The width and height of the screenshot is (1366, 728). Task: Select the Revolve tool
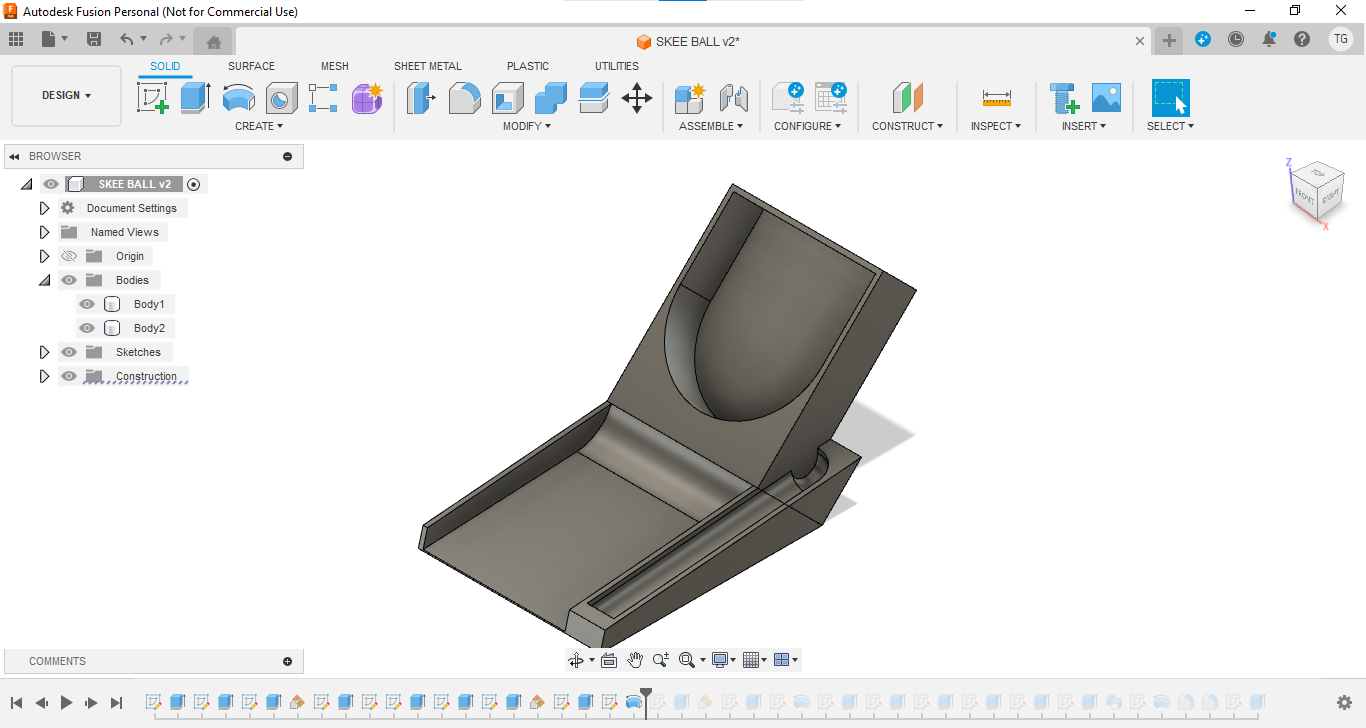[x=238, y=98]
